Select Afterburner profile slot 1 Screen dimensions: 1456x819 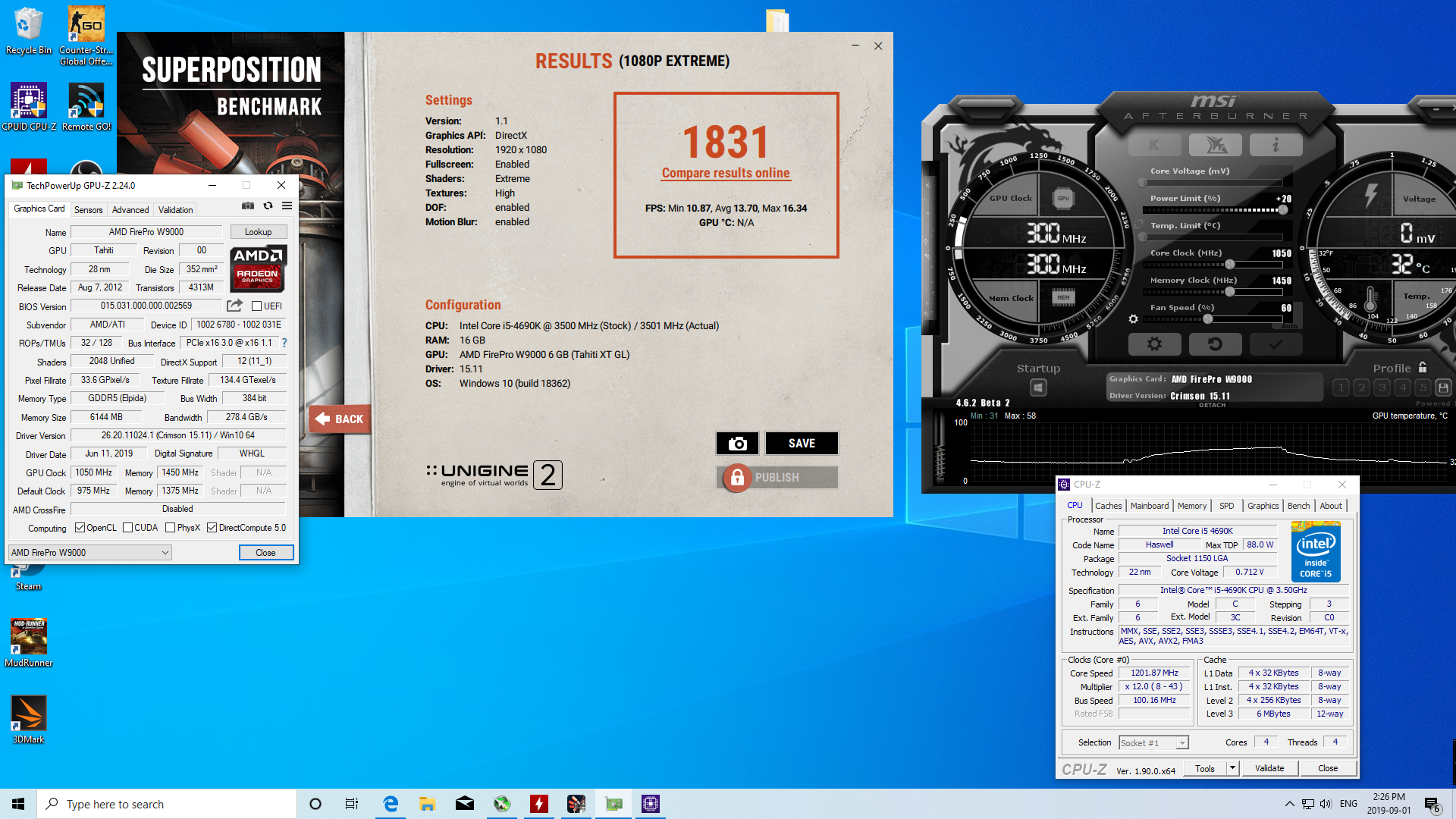pyautogui.click(x=1341, y=388)
